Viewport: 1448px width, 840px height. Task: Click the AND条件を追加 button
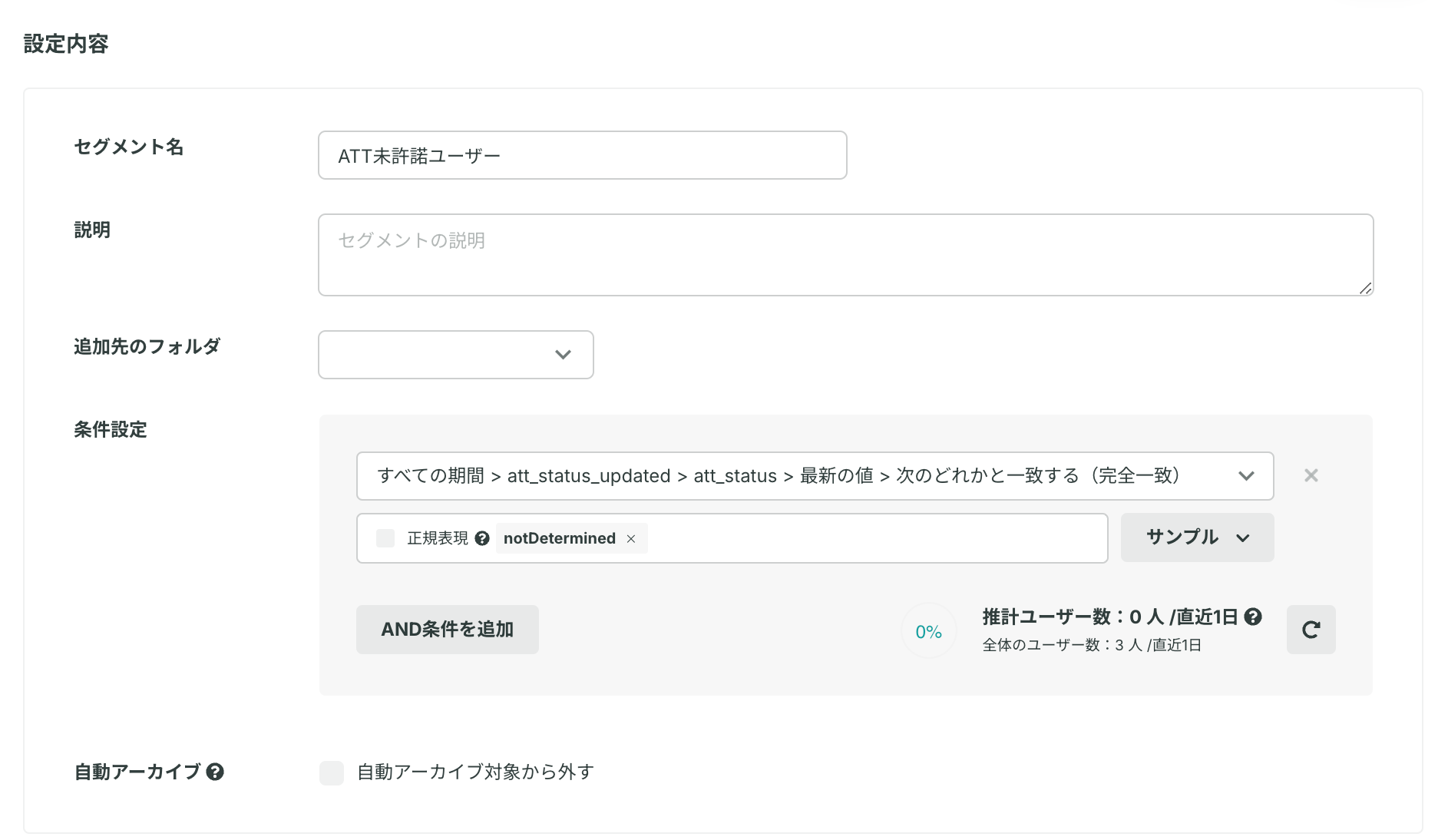click(447, 630)
